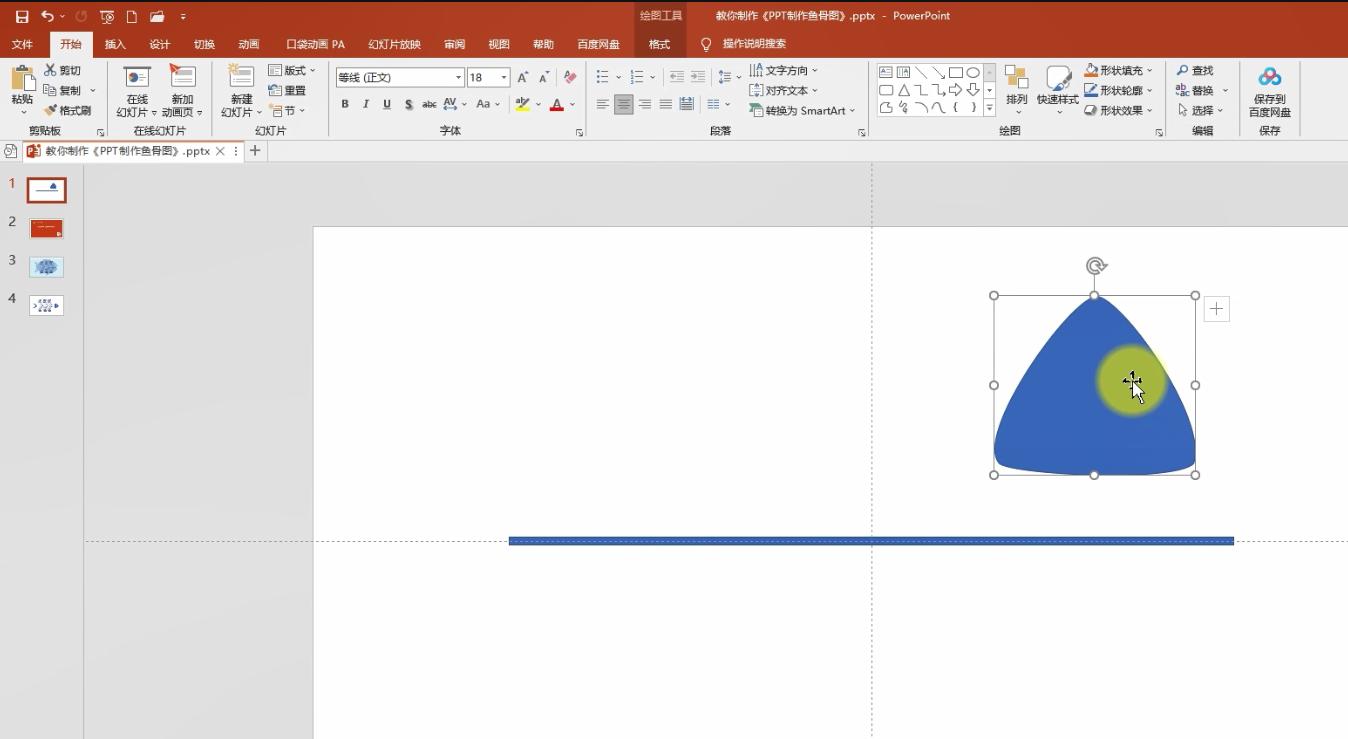Screen dimensions: 1348x739
Task: Click the Format Painter (格式刷) icon
Action: (51, 110)
